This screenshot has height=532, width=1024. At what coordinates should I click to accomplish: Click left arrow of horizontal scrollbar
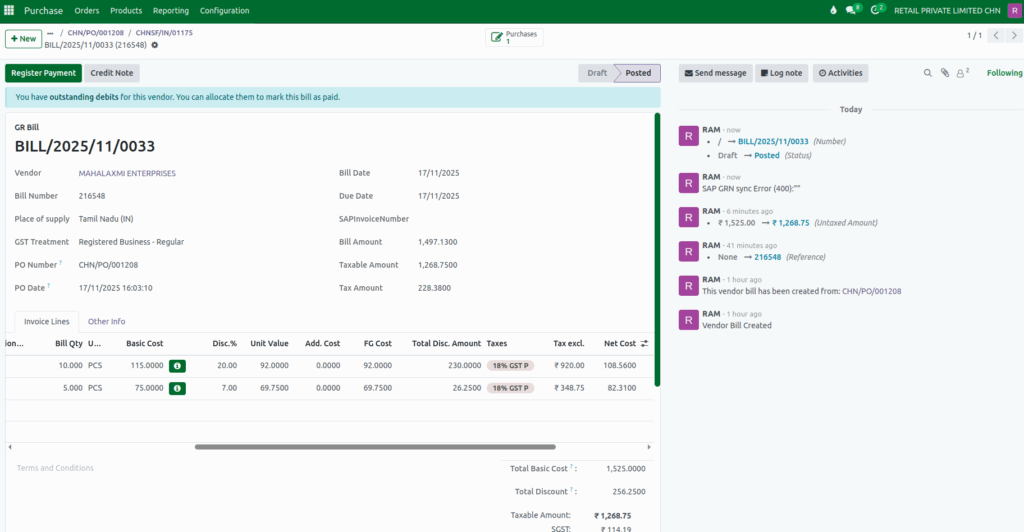[x=10, y=447]
